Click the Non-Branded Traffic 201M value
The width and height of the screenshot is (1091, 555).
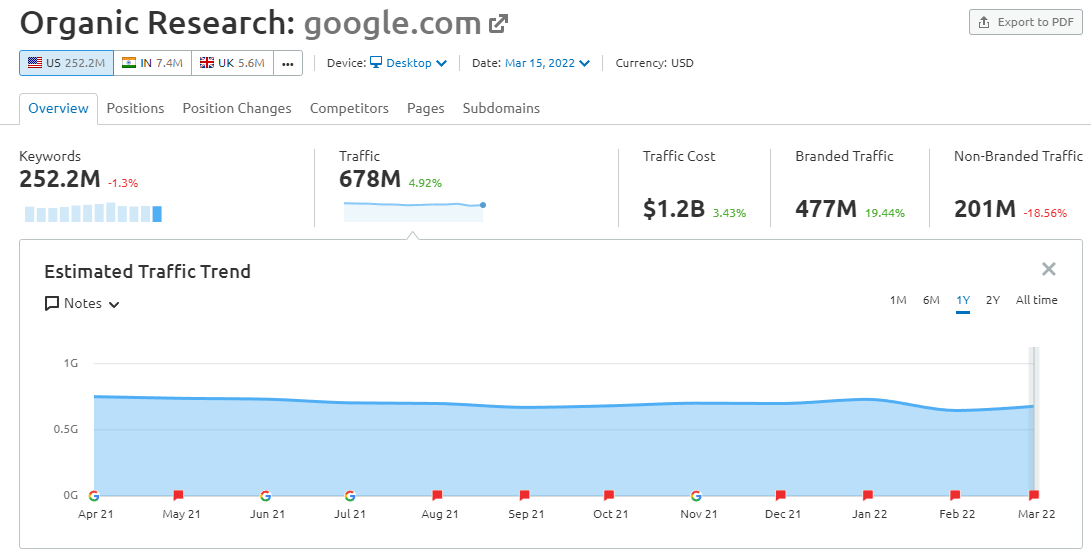pyautogui.click(x=985, y=209)
